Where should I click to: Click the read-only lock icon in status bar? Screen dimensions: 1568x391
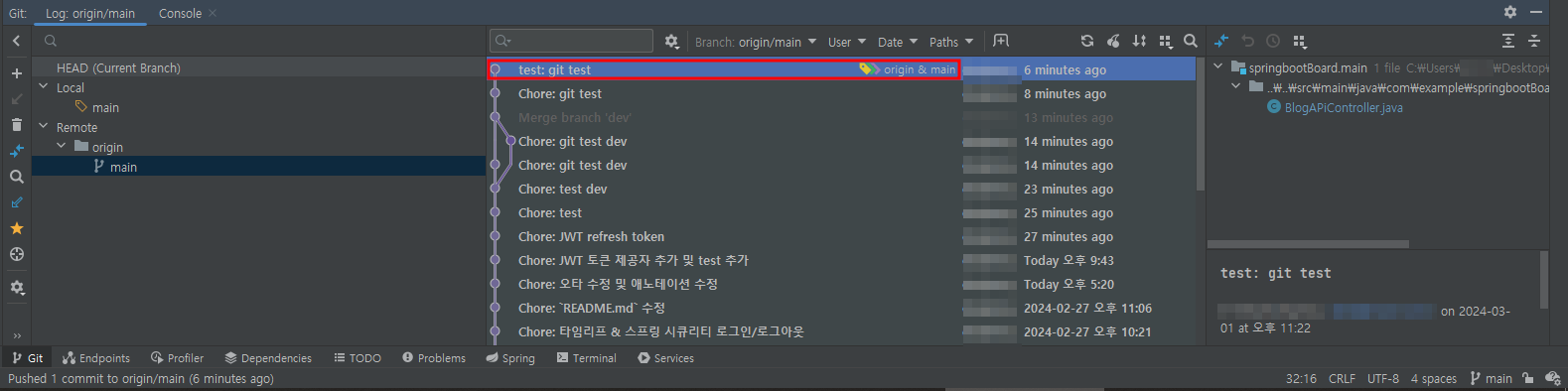(x=1528, y=378)
